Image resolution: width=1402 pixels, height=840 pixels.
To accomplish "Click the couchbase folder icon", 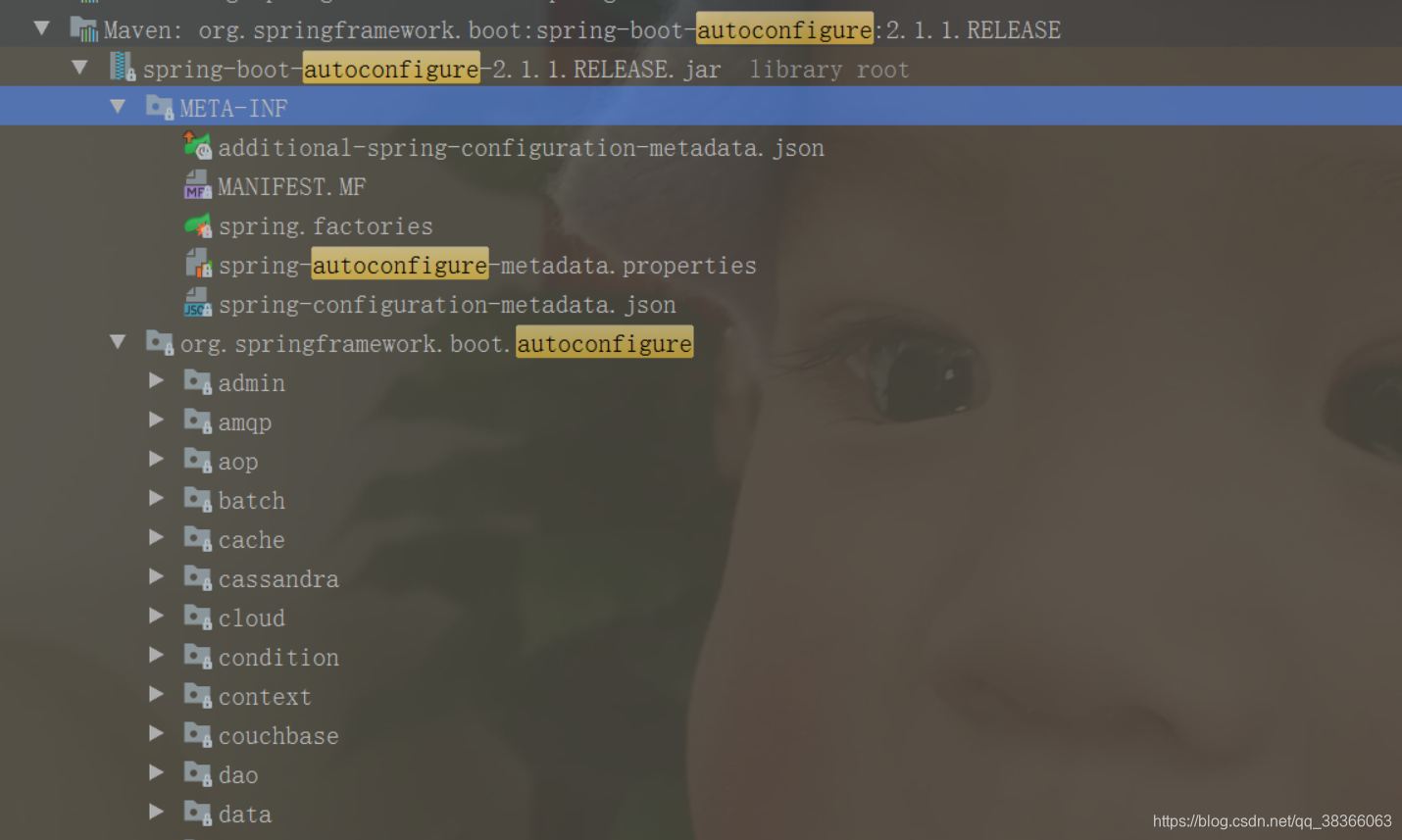I will [x=198, y=734].
